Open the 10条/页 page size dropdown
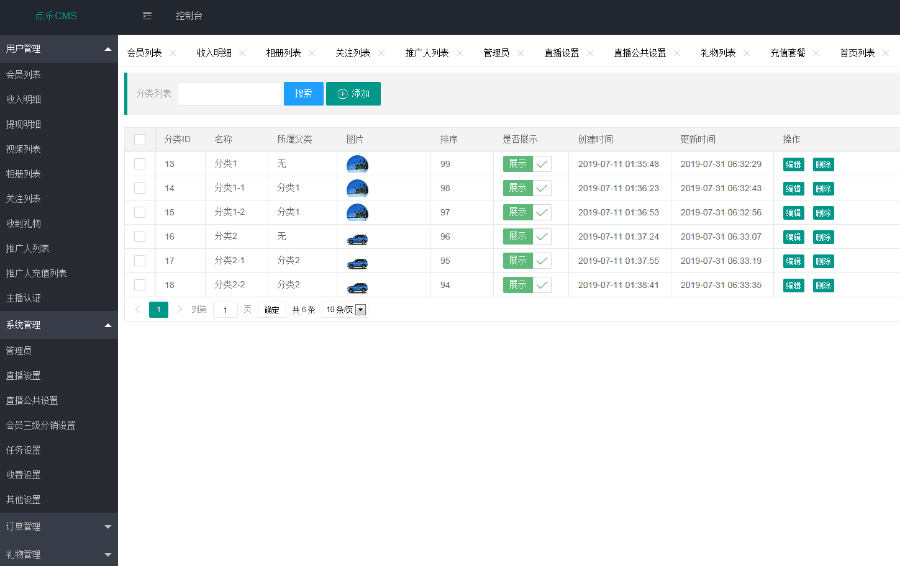This screenshot has height=566, width=900. pos(344,310)
